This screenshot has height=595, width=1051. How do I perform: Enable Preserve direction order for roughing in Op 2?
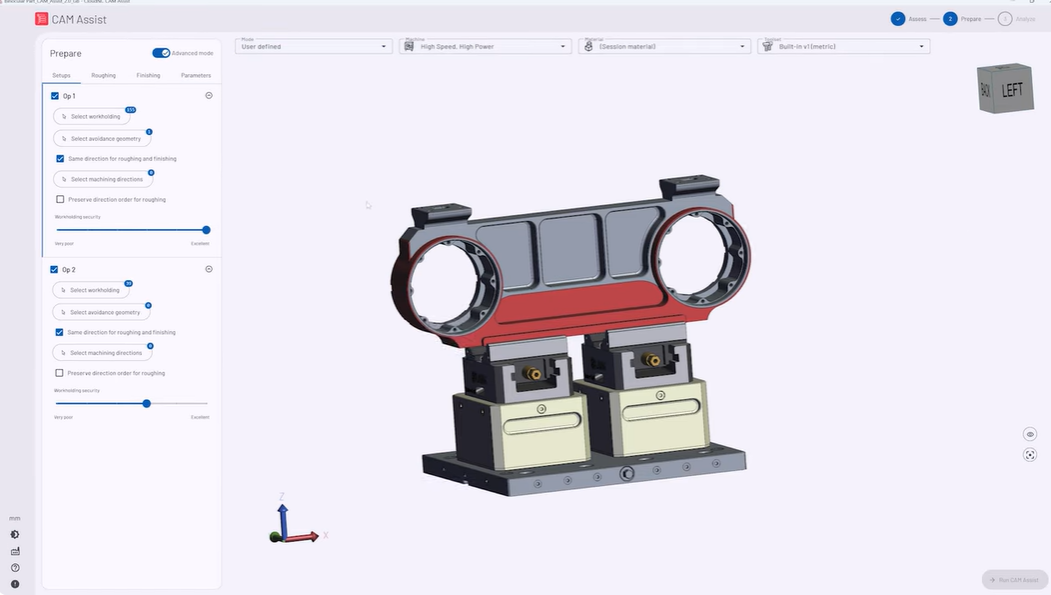coord(60,373)
